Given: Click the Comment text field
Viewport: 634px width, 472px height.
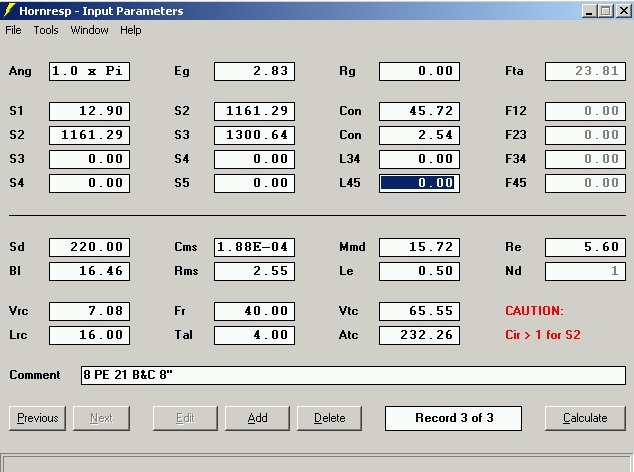Looking at the screenshot, I should (x=353, y=375).
